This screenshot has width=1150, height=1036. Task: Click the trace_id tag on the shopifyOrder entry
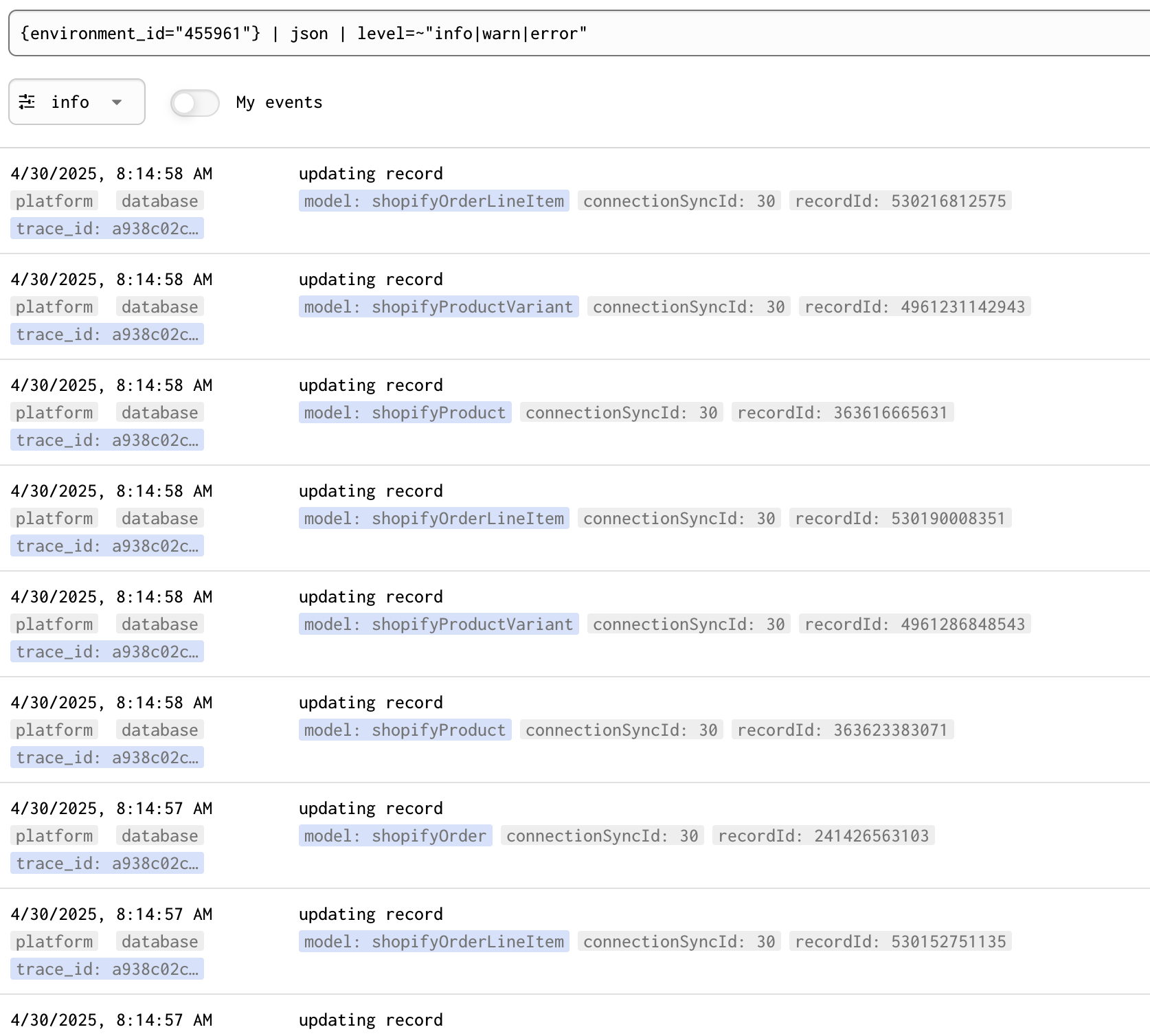[106, 863]
